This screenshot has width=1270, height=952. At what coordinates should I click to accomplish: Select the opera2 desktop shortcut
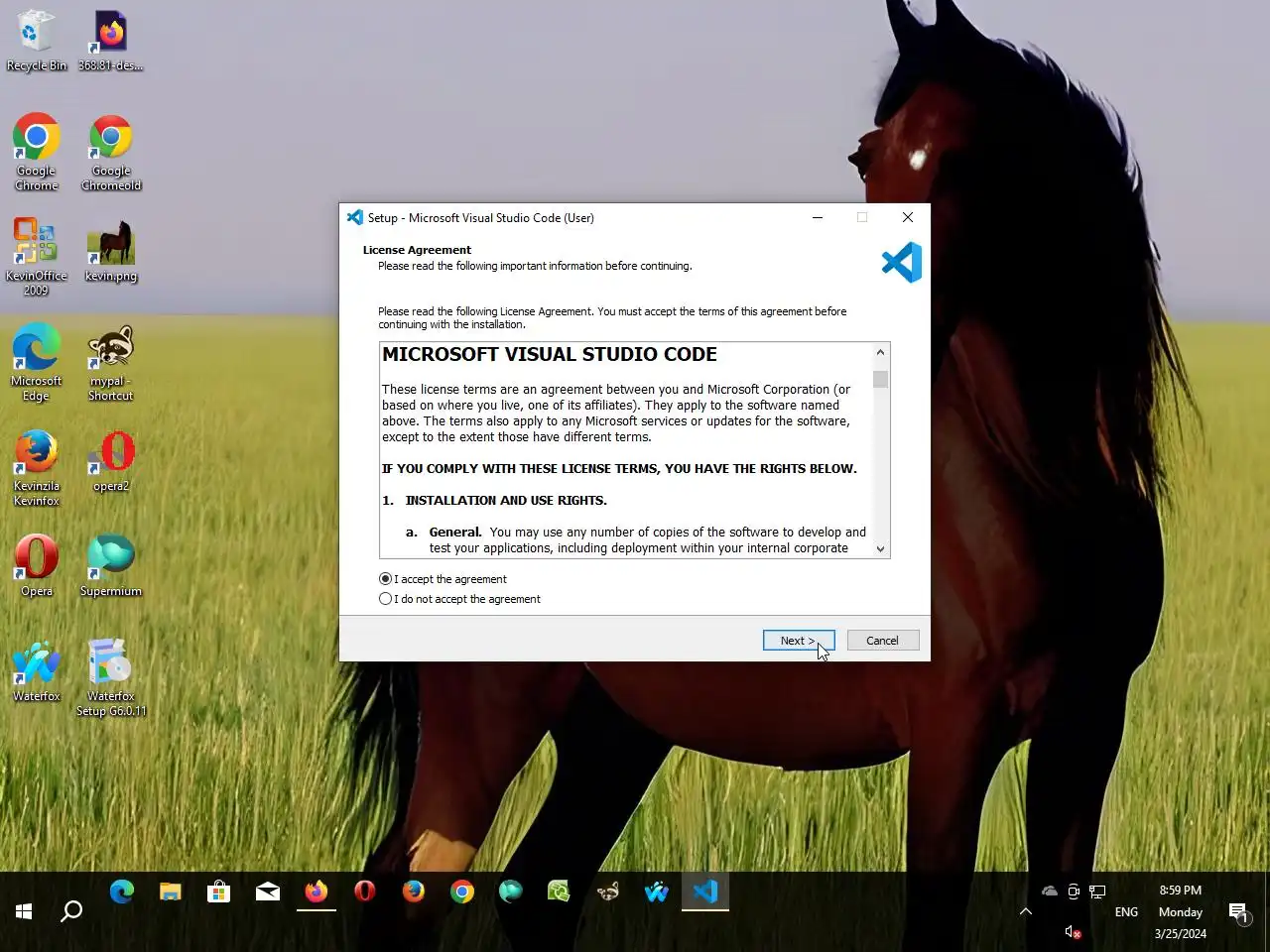pyautogui.click(x=111, y=461)
